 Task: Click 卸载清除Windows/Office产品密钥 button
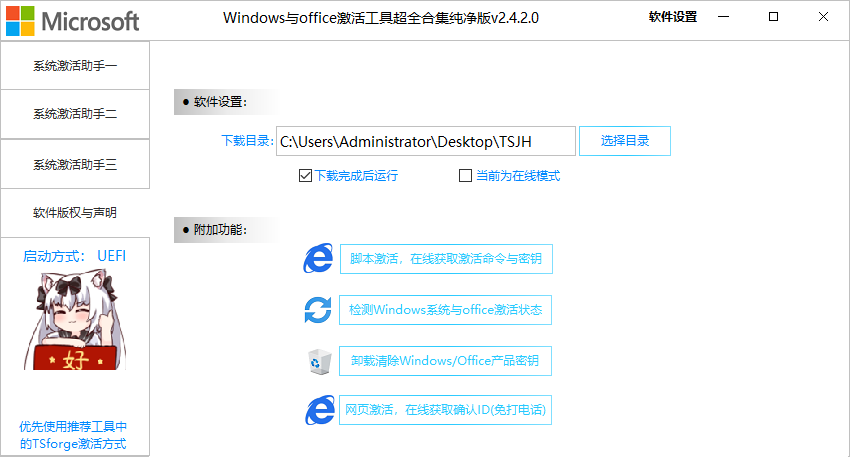(x=445, y=361)
